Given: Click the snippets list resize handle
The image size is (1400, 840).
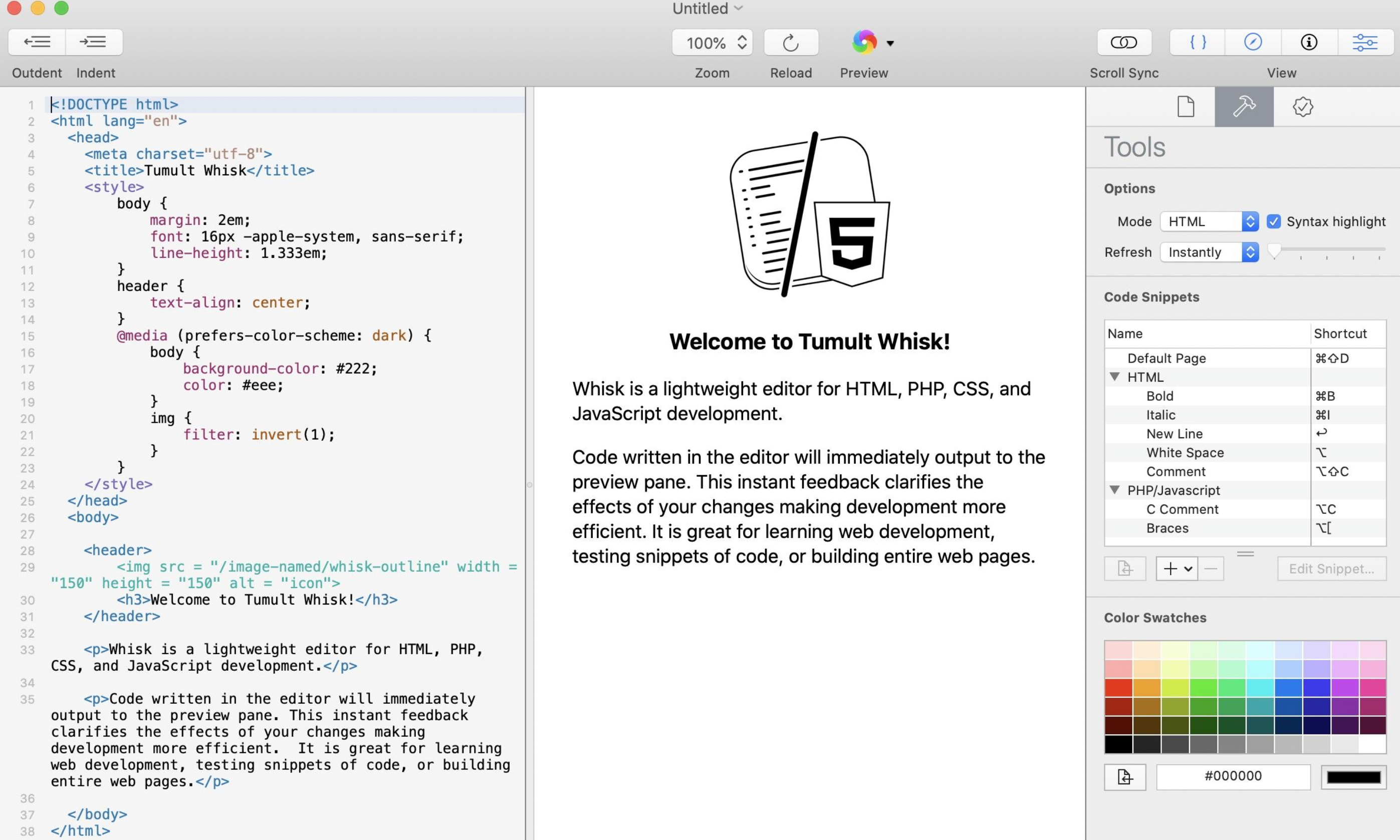Looking at the screenshot, I should tap(1245, 553).
